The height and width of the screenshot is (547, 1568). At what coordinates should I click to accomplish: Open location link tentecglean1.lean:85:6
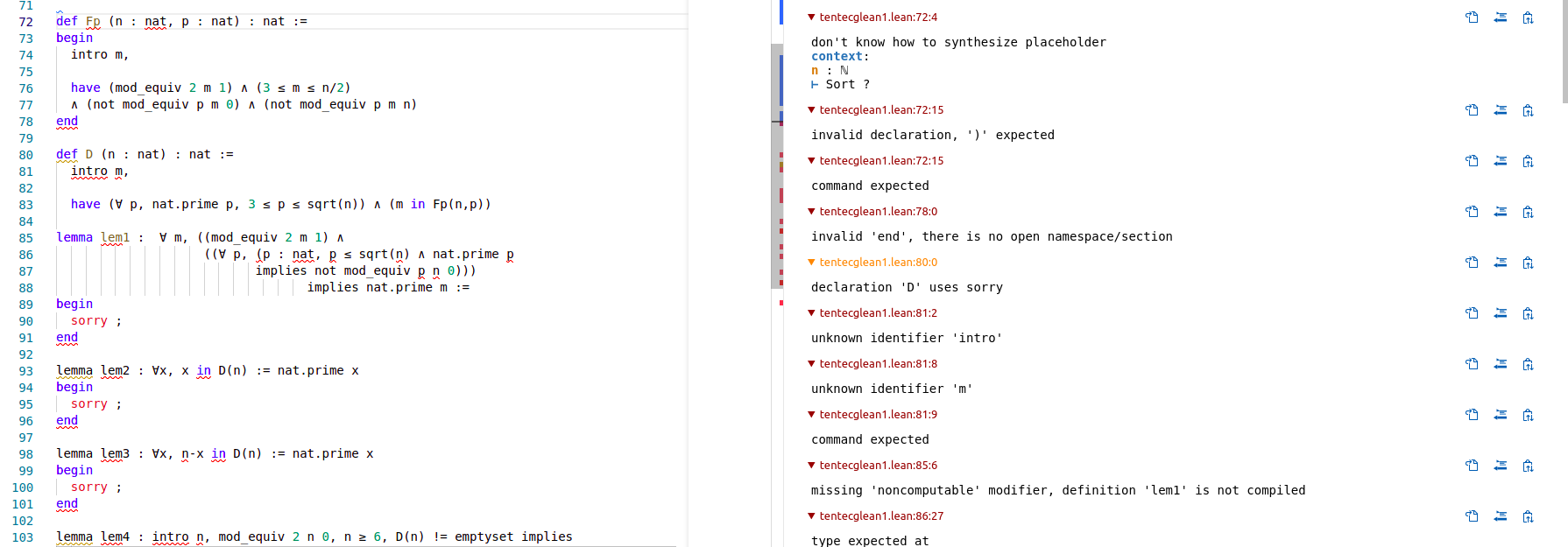(x=878, y=466)
